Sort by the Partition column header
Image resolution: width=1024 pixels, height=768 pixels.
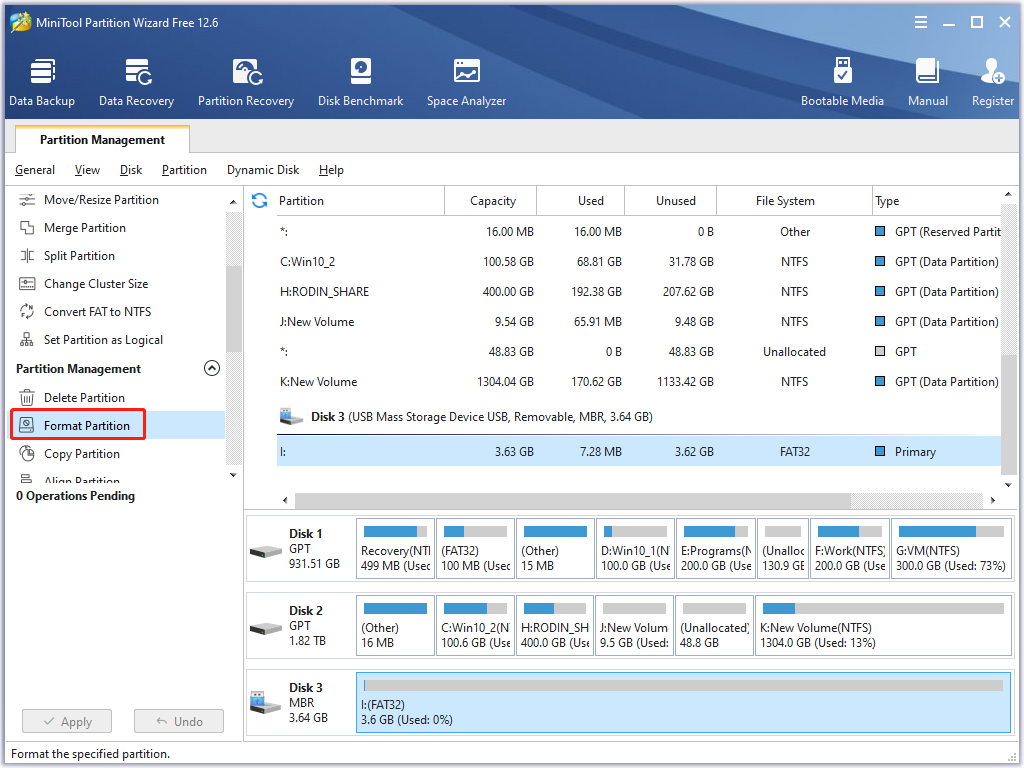pyautogui.click(x=360, y=200)
